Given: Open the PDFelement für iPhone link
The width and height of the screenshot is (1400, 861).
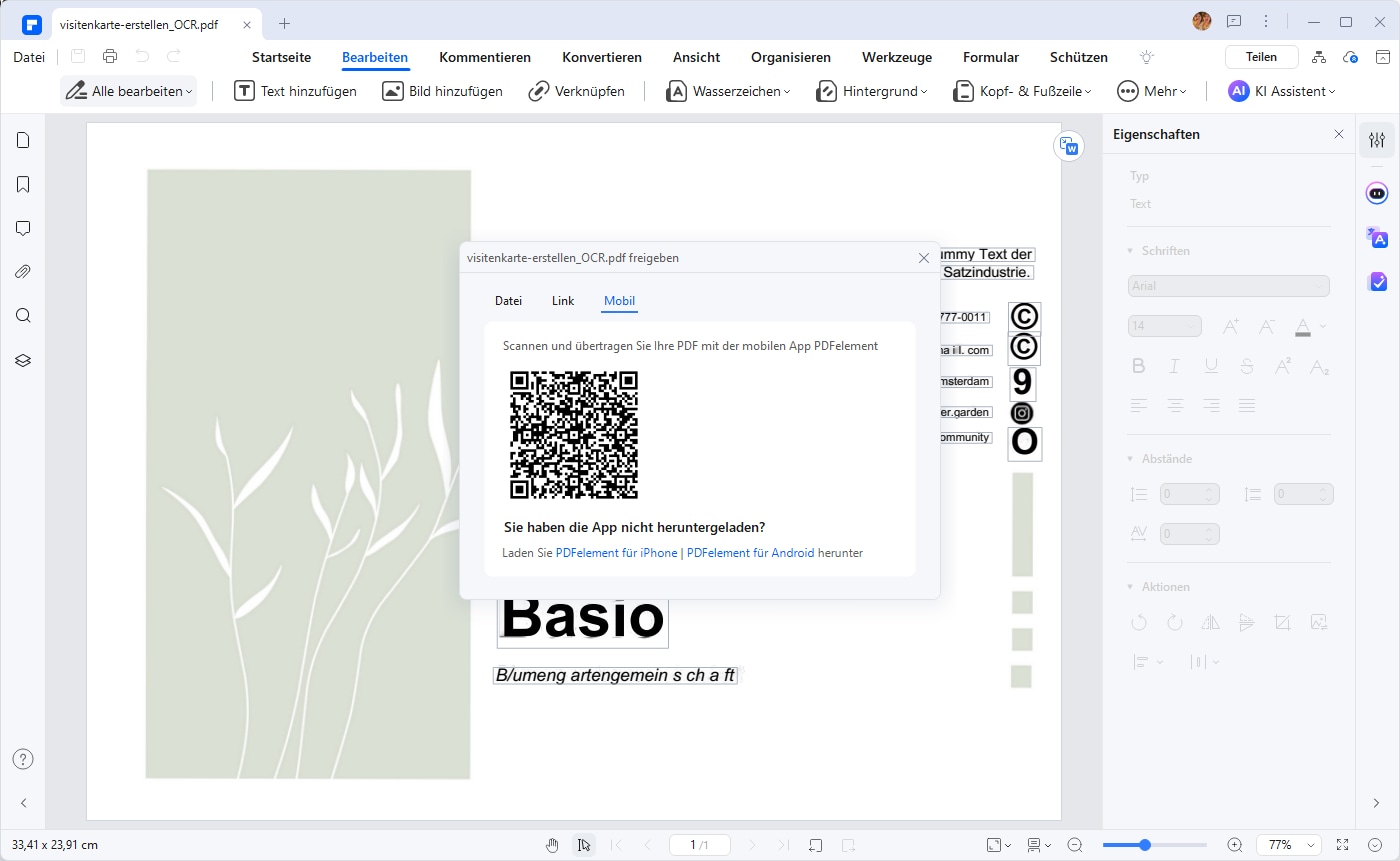Looking at the screenshot, I should [616, 553].
